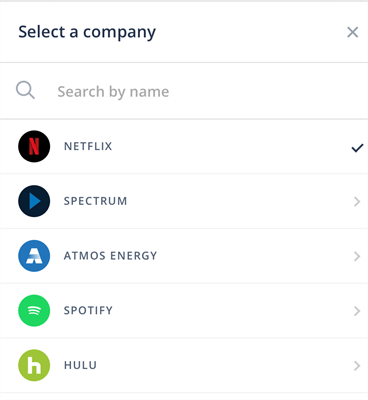This screenshot has width=368, height=400.
Task: Pick HULU as the company
Action: [80, 365]
